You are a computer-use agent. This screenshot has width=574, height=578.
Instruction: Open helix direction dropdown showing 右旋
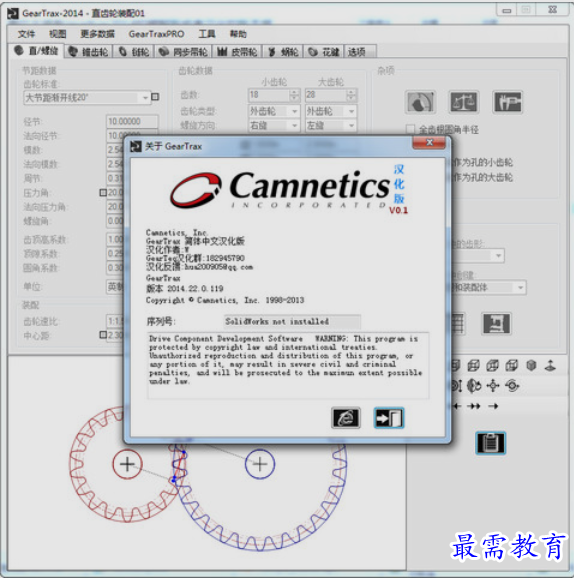tap(274, 126)
